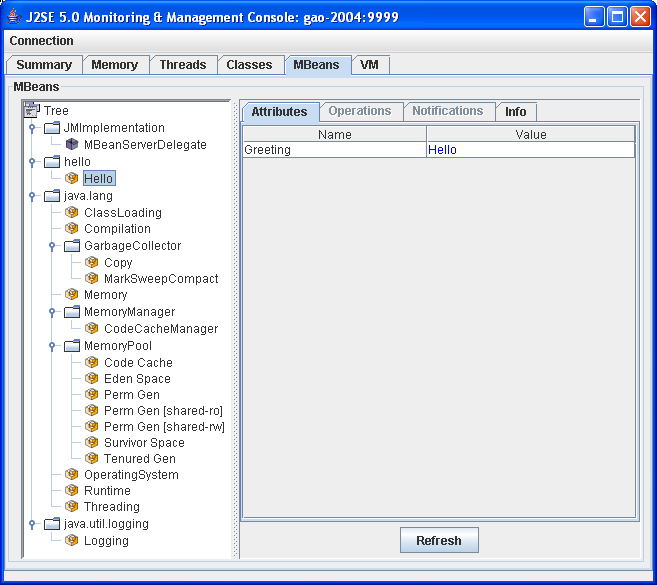
Task: Click the Runtime bean icon
Action: [72, 490]
